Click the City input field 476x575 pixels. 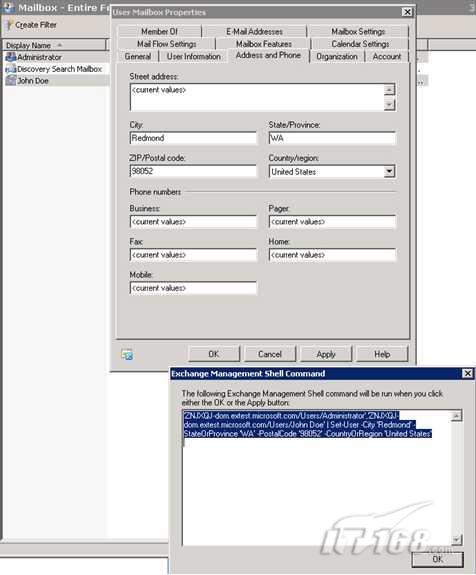point(193,138)
